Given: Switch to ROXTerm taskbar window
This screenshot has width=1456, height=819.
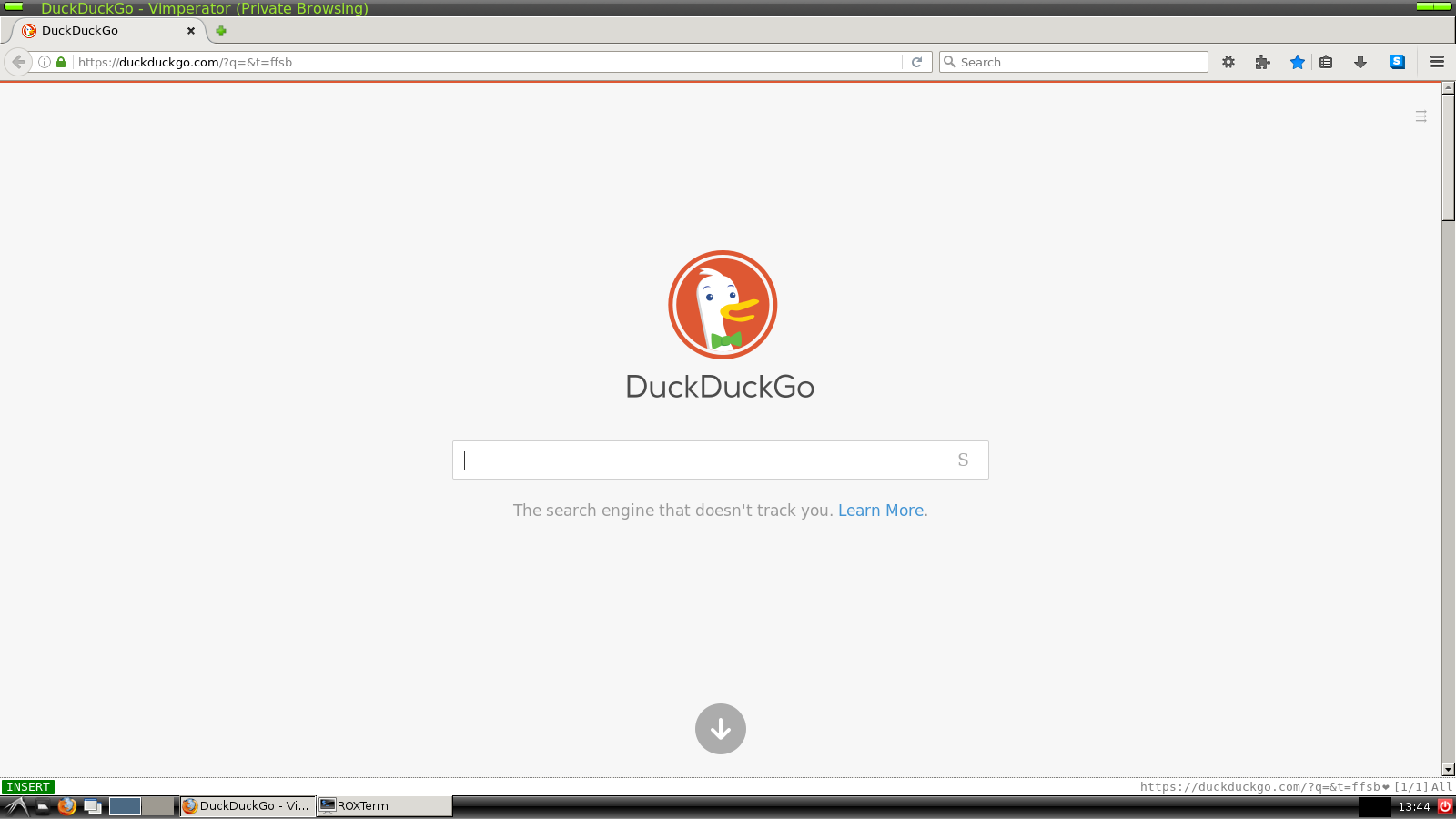Looking at the screenshot, I should coord(384,806).
